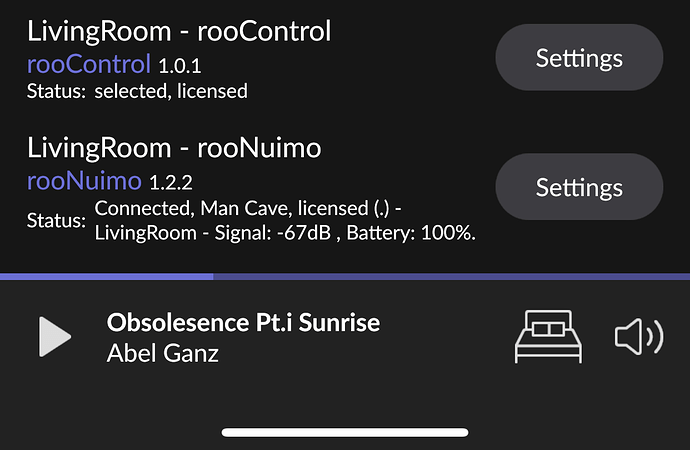Image resolution: width=690 pixels, height=450 pixels.
Task: Start playback with the play button
Action: [55, 337]
